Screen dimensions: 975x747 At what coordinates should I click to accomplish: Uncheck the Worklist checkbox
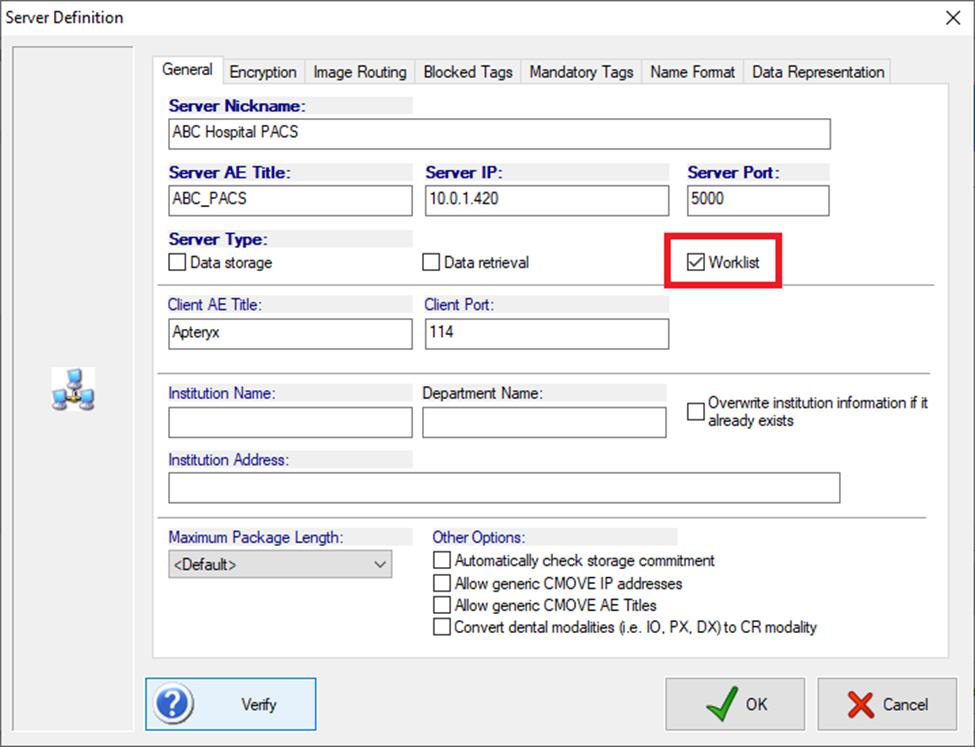tap(696, 262)
